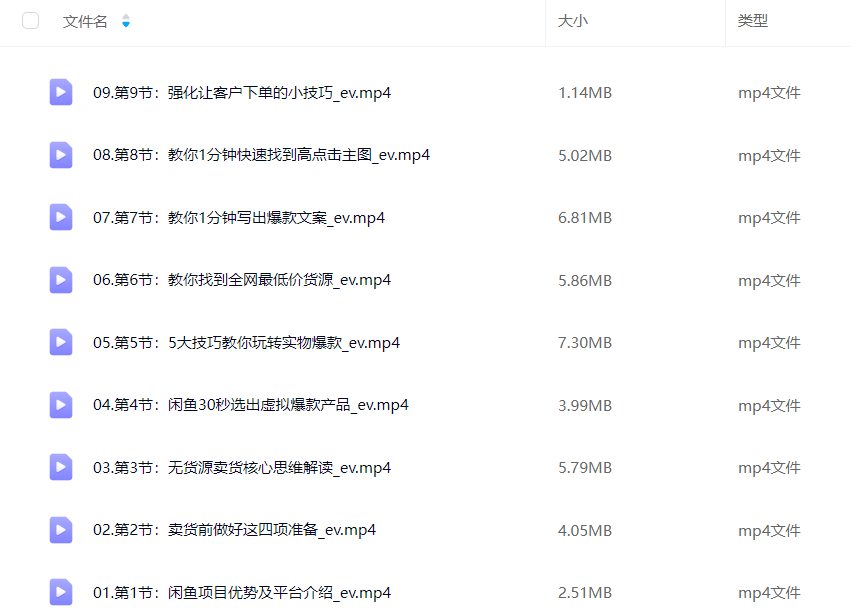Click mp4文件 type in 02.第2节 row
Screen dimensions: 851x611
[x=769, y=530]
